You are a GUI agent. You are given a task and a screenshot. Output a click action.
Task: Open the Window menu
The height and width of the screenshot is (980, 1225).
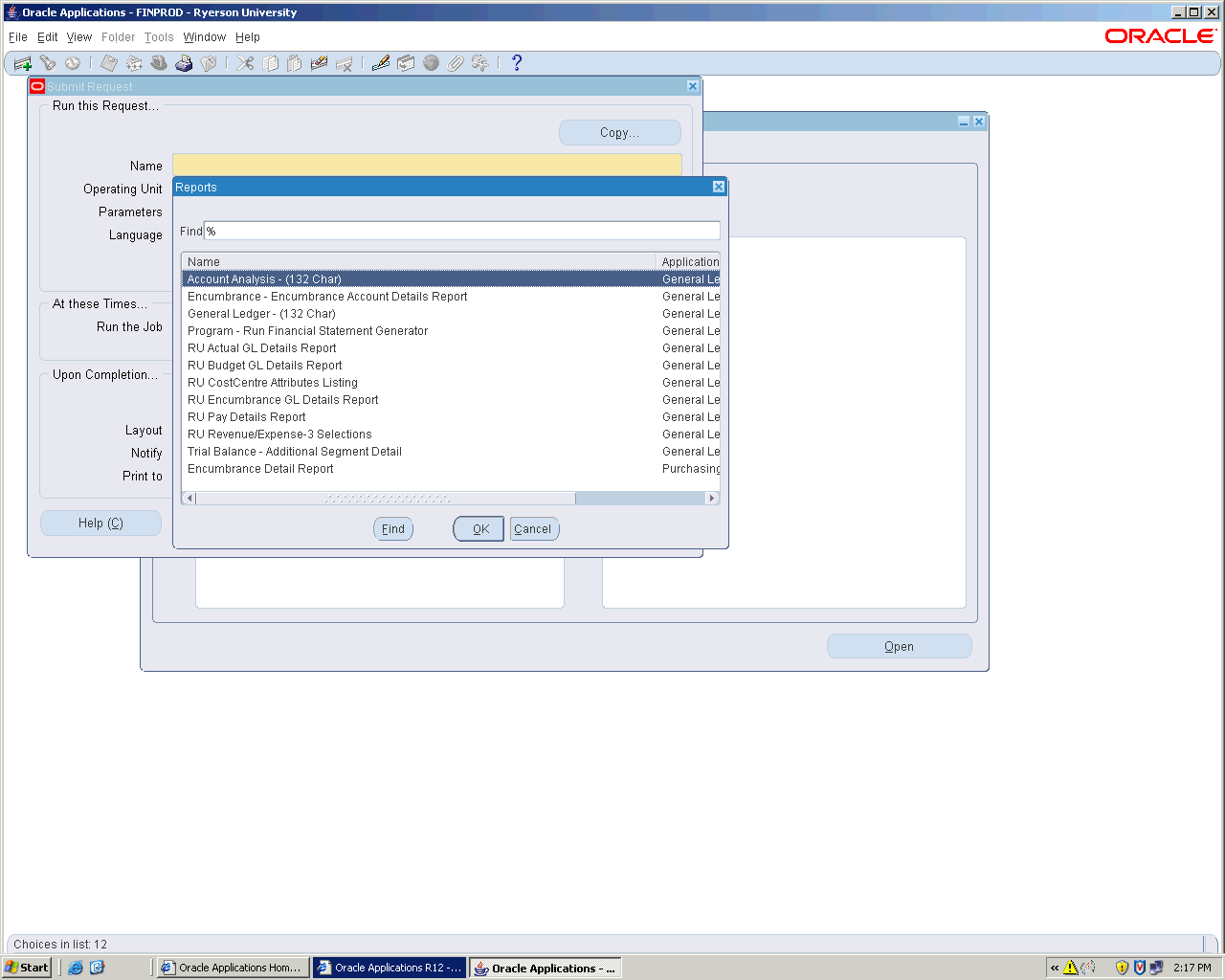204,37
